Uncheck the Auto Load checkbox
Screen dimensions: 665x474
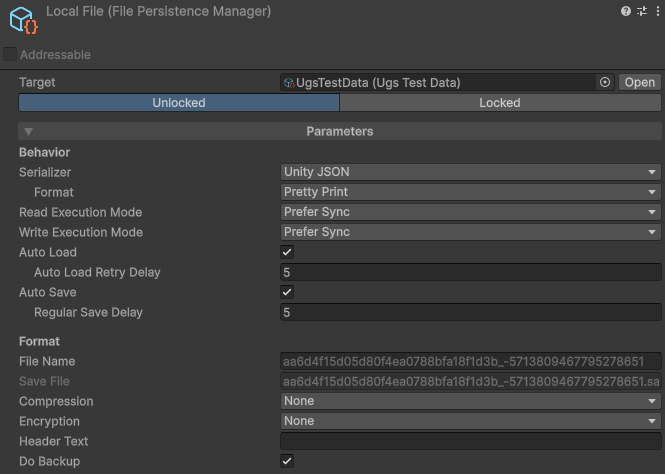[x=287, y=252]
